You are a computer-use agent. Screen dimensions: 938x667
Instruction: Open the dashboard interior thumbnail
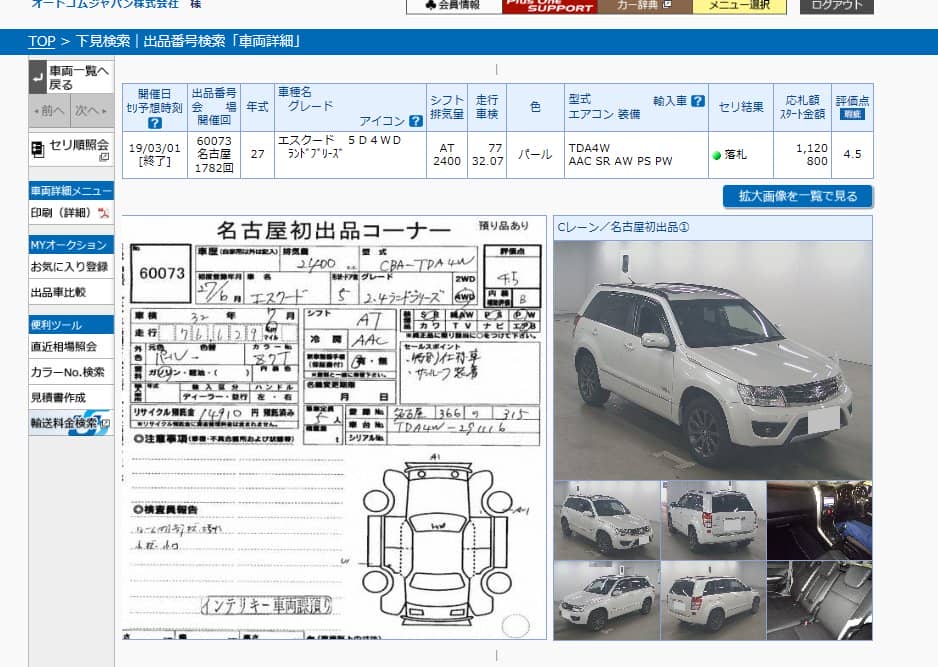point(820,520)
